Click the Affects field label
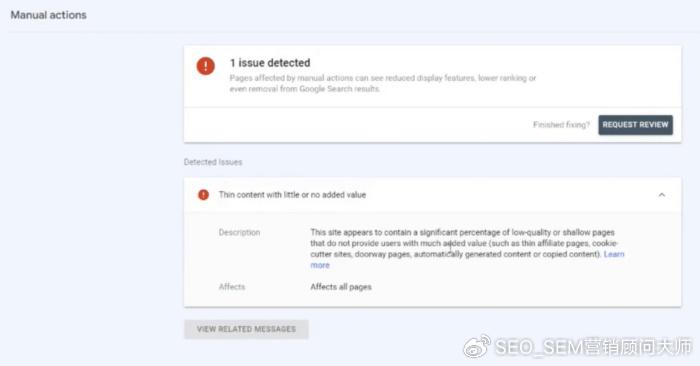 click(x=232, y=287)
